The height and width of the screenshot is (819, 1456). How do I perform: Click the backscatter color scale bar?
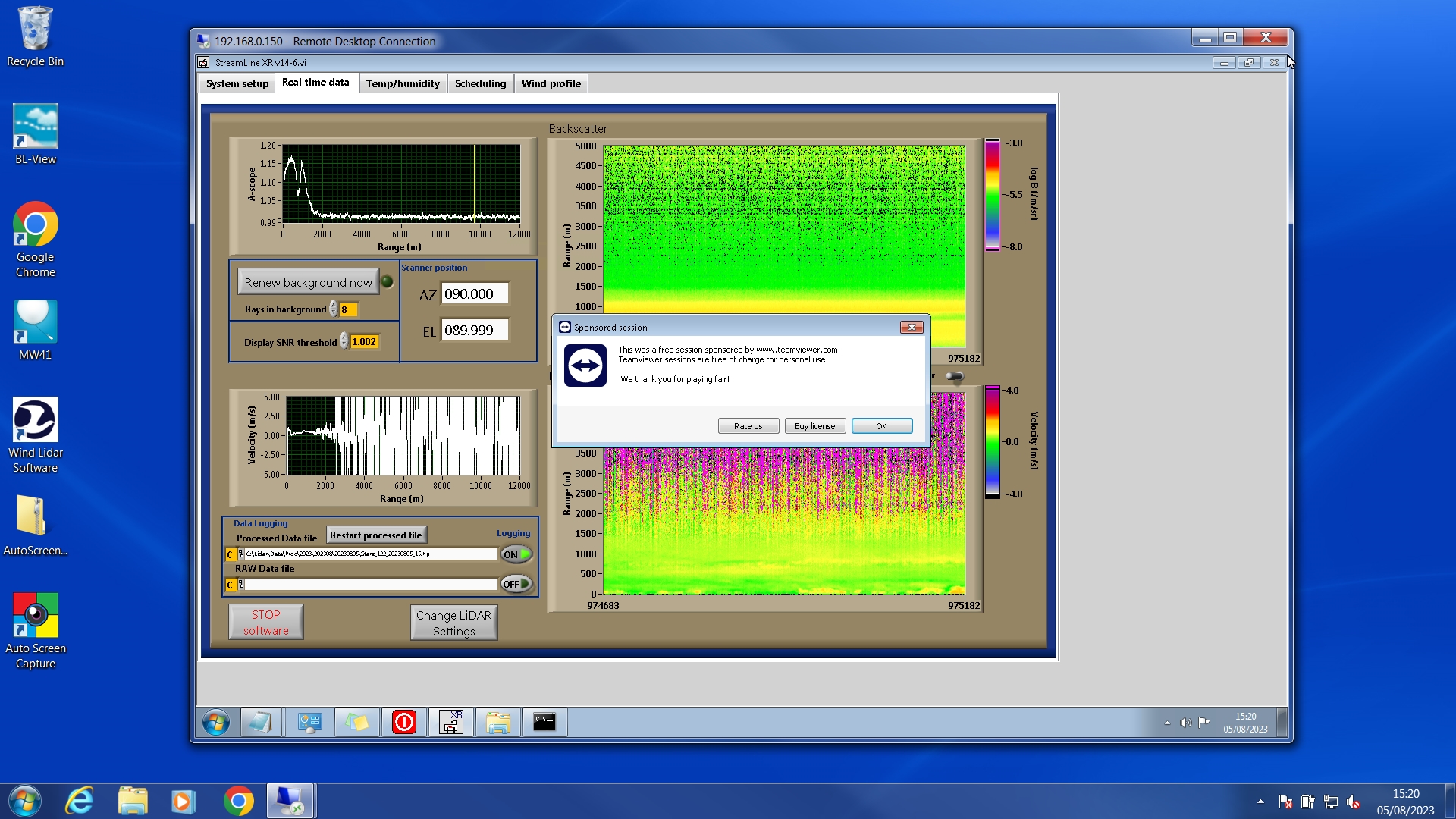point(992,195)
